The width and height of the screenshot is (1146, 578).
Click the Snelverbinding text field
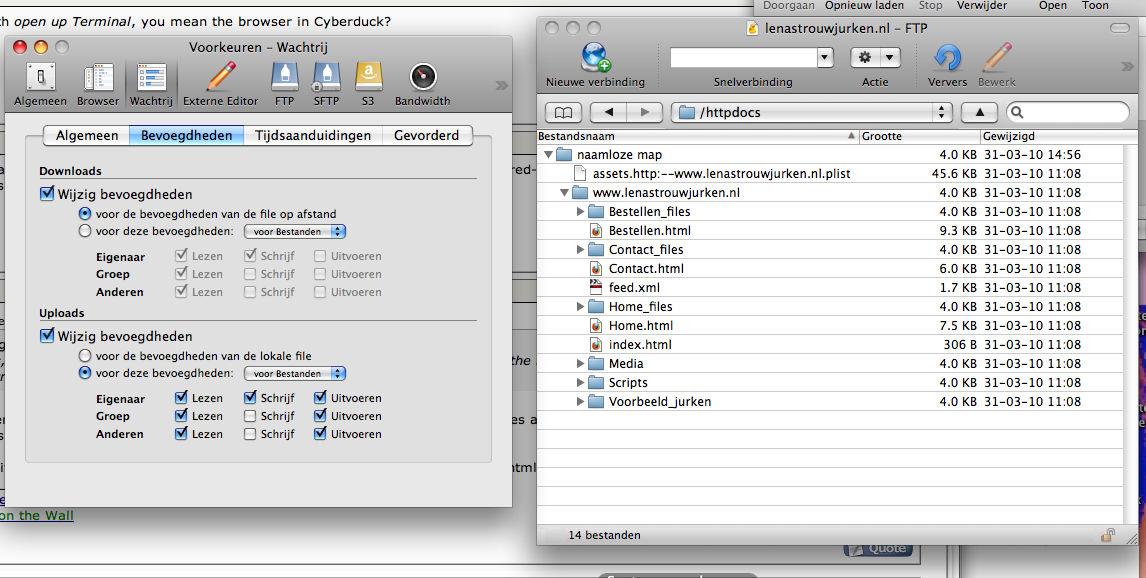[x=743, y=57]
